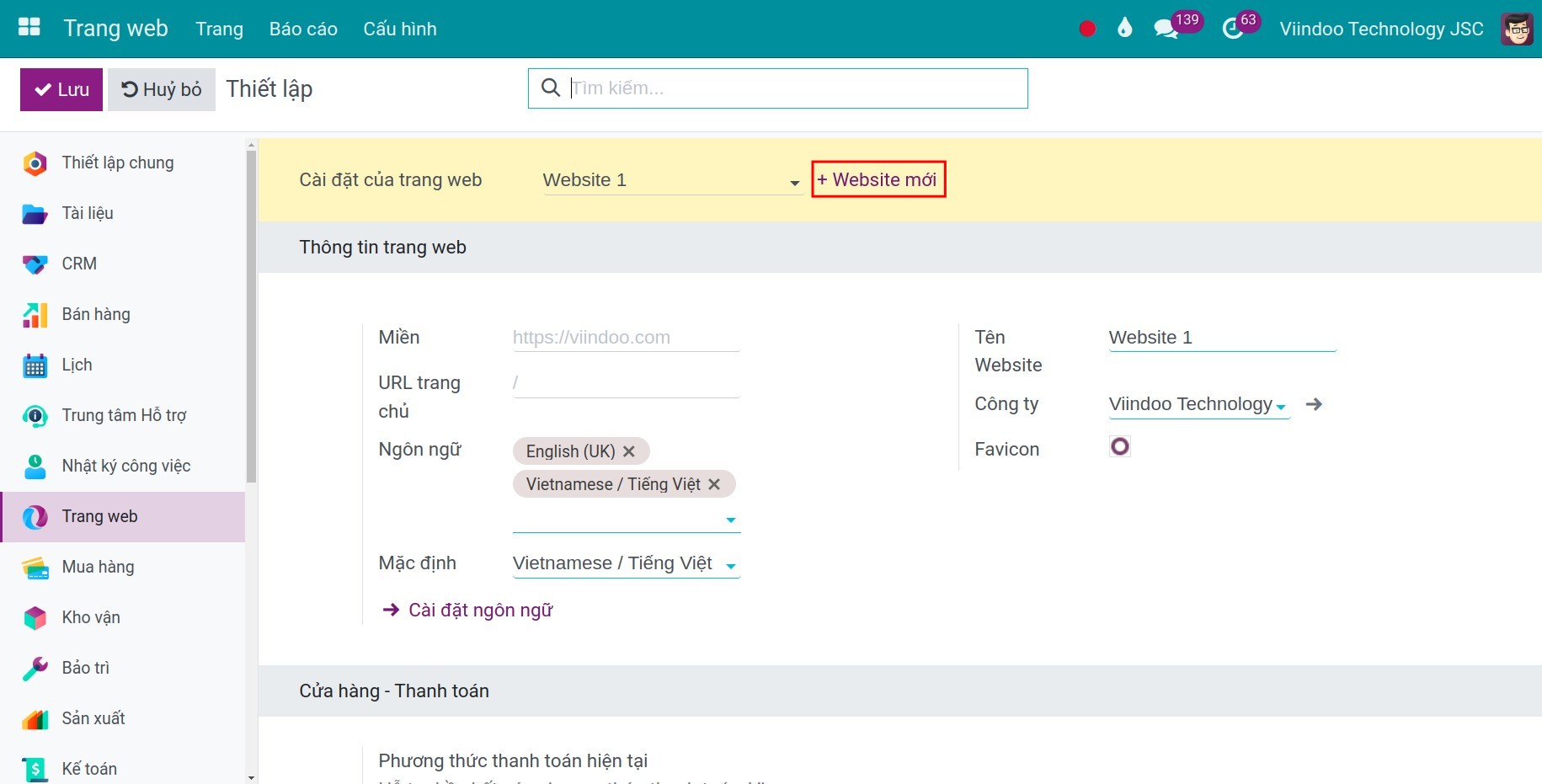Open Thiết lập chung settings section
Image resolution: width=1542 pixels, height=784 pixels.
[x=123, y=163]
